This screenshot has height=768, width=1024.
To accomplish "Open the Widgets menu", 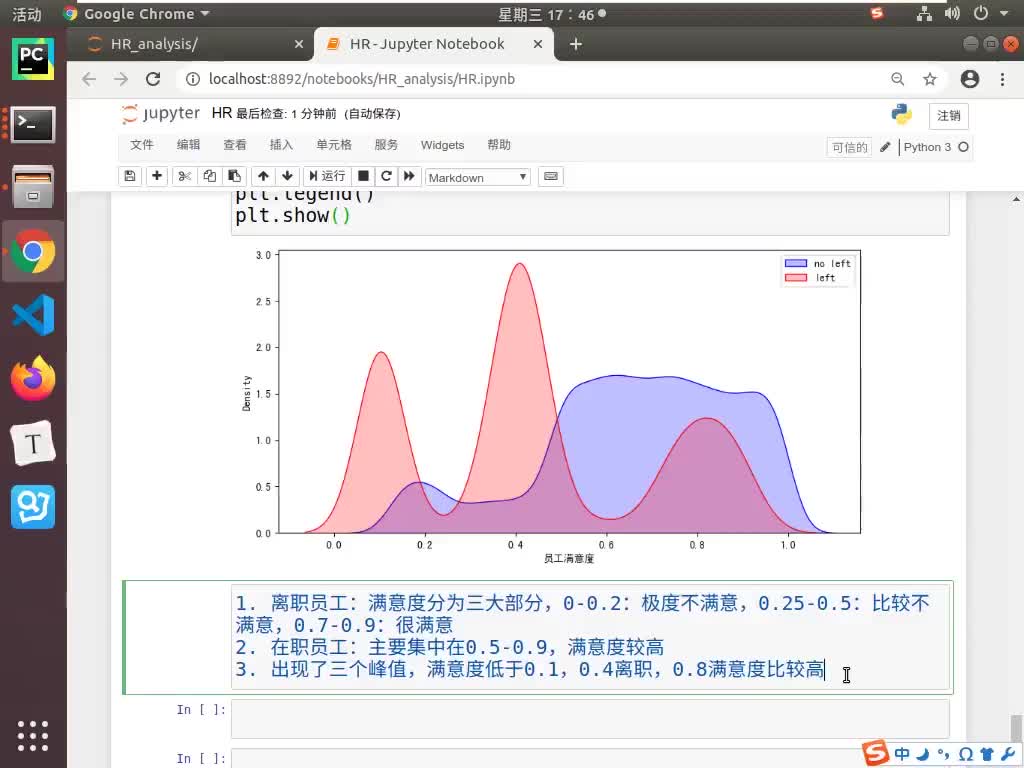I will click(x=442, y=145).
